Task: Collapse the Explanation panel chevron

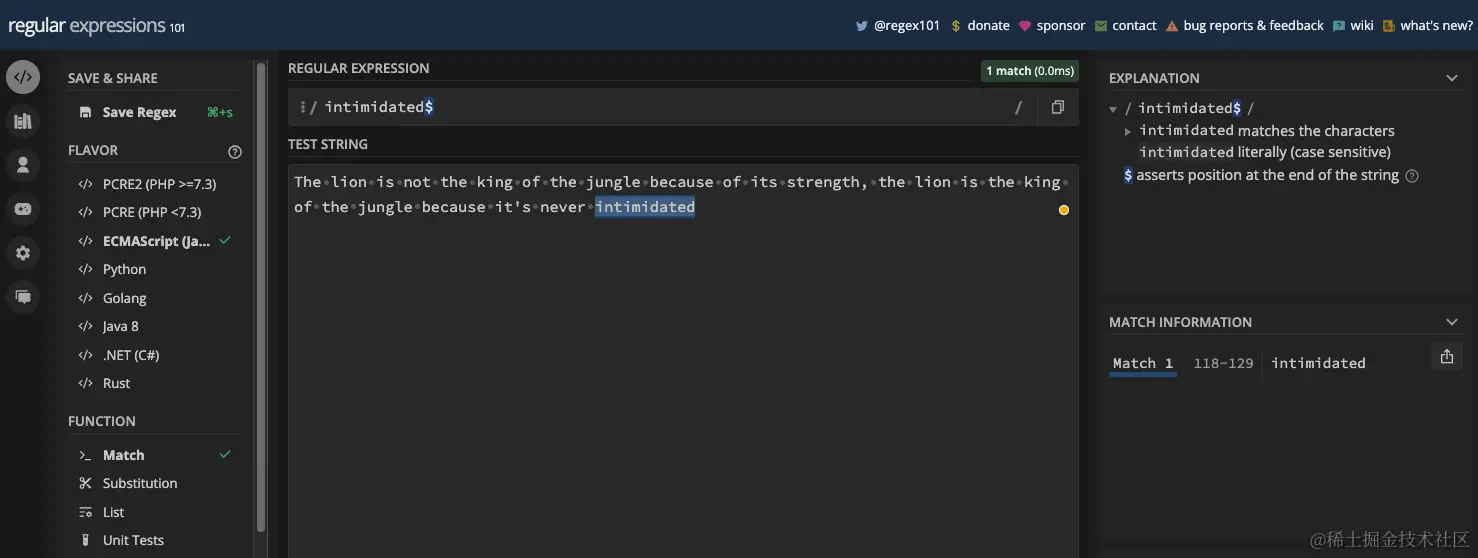Action: [1452, 78]
